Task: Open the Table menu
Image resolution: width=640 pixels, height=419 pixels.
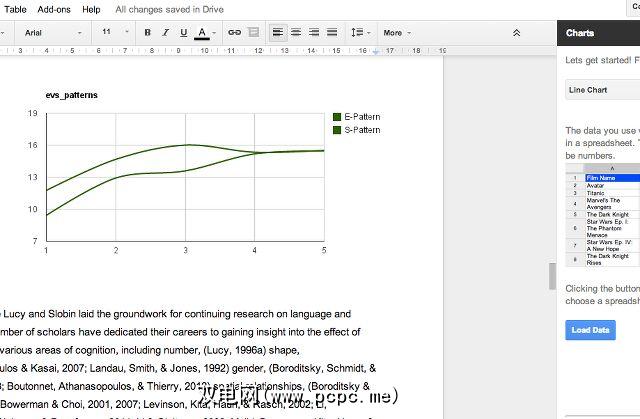Action: [15, 9]
